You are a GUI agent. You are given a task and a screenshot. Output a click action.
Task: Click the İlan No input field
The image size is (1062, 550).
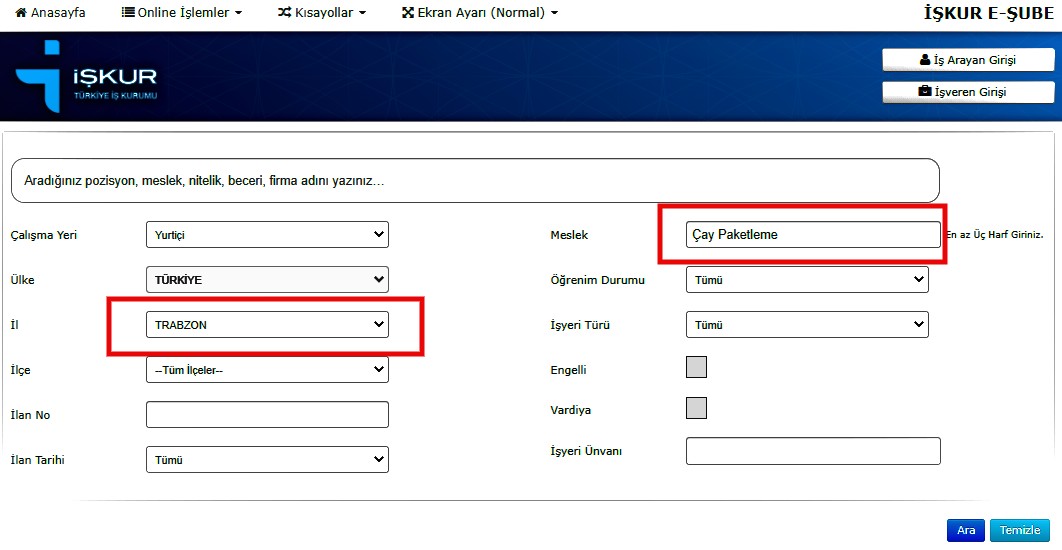click(x=268, y=415)
